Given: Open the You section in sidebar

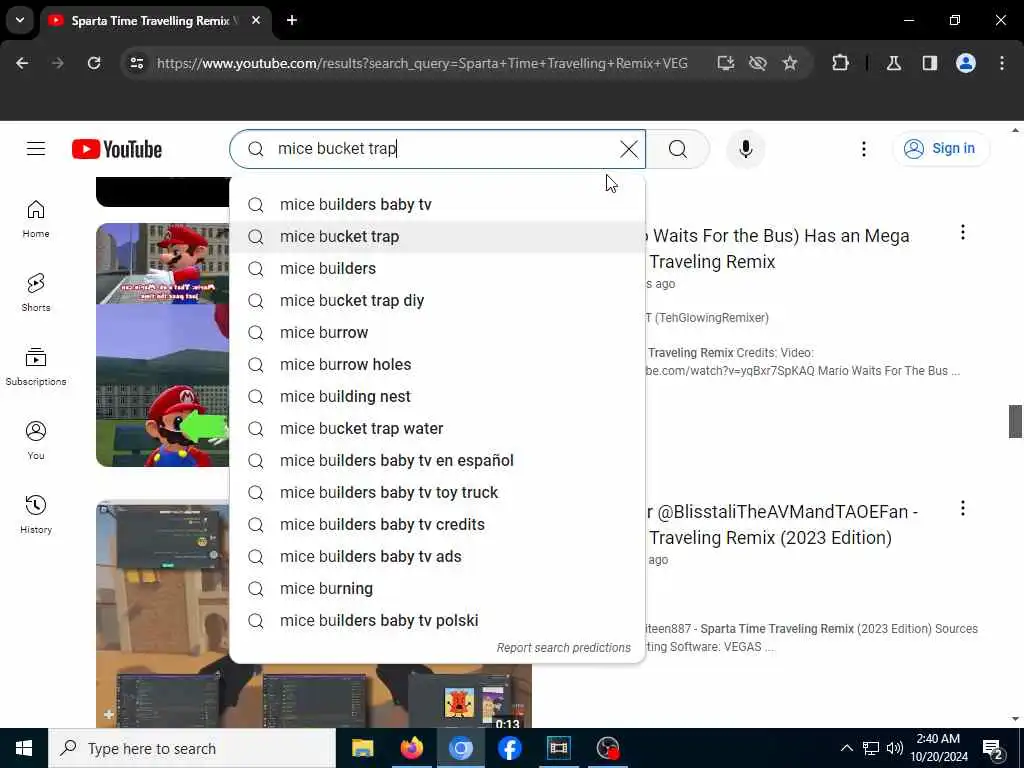Looking at the screenshot, I should (36, 440).
